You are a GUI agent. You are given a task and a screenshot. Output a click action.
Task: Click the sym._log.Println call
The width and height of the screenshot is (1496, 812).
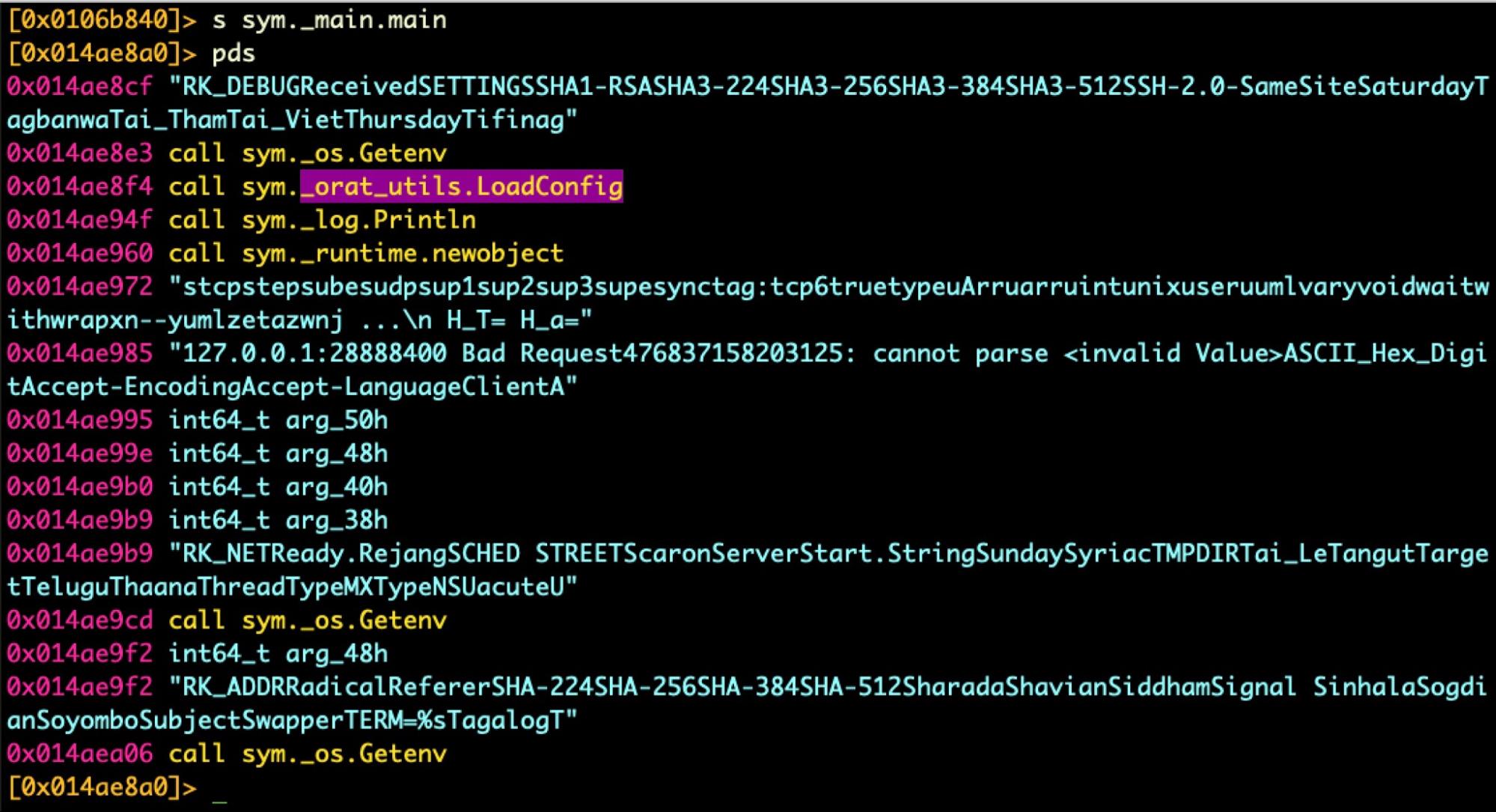[x=358, y=220]
